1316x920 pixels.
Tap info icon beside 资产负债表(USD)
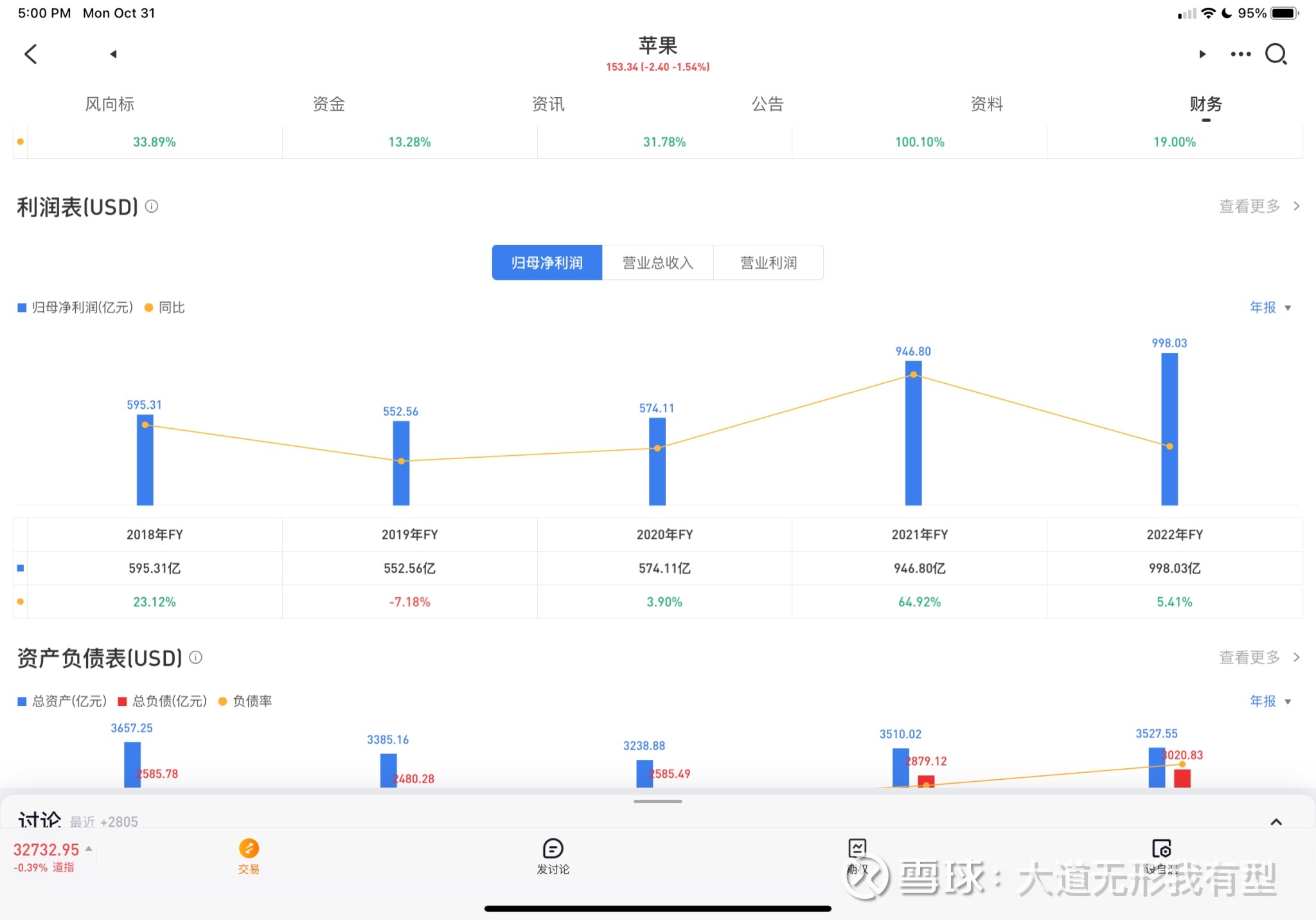pos(196,657)
